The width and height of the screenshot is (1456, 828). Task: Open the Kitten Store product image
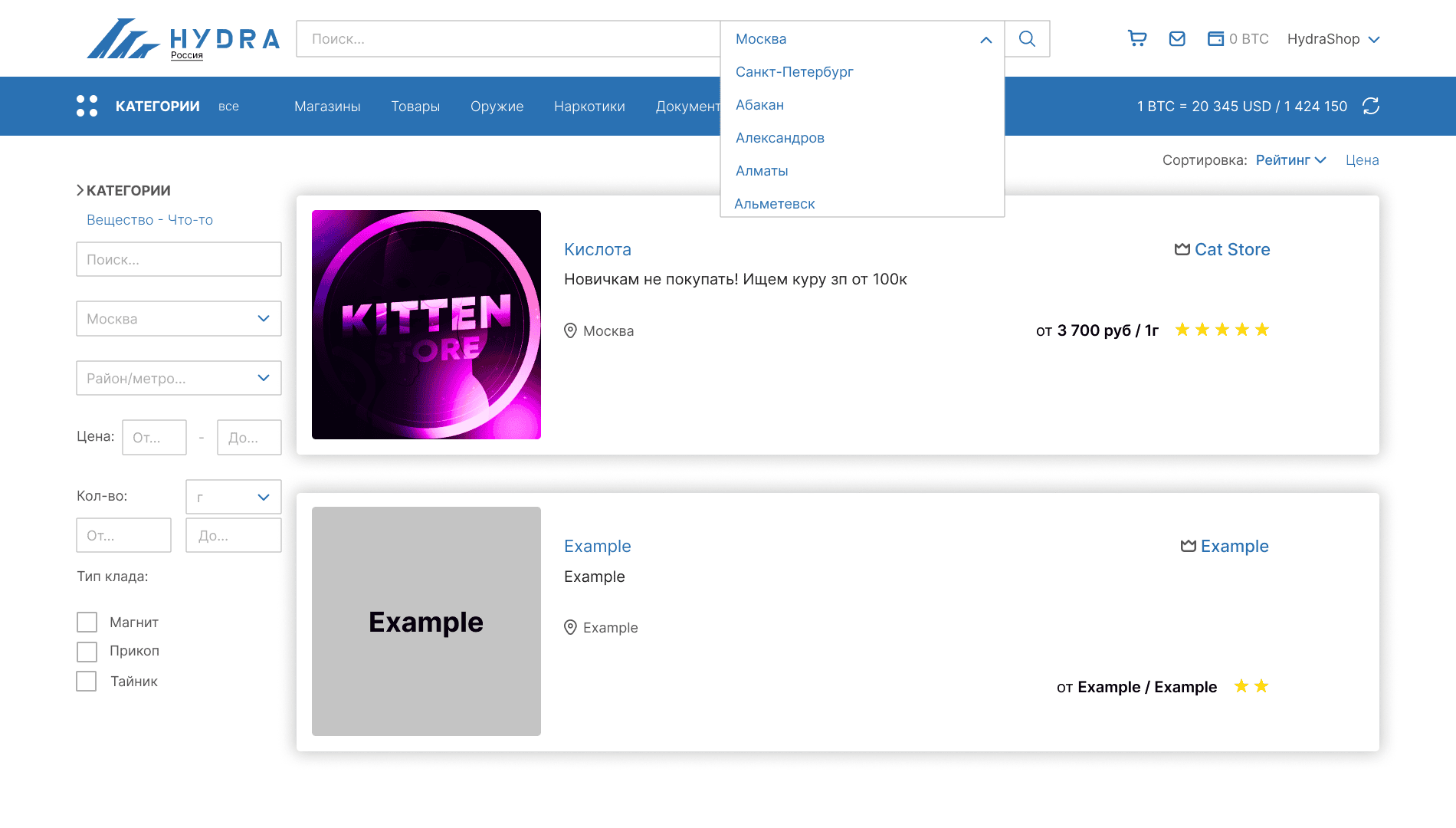point(426,324)
